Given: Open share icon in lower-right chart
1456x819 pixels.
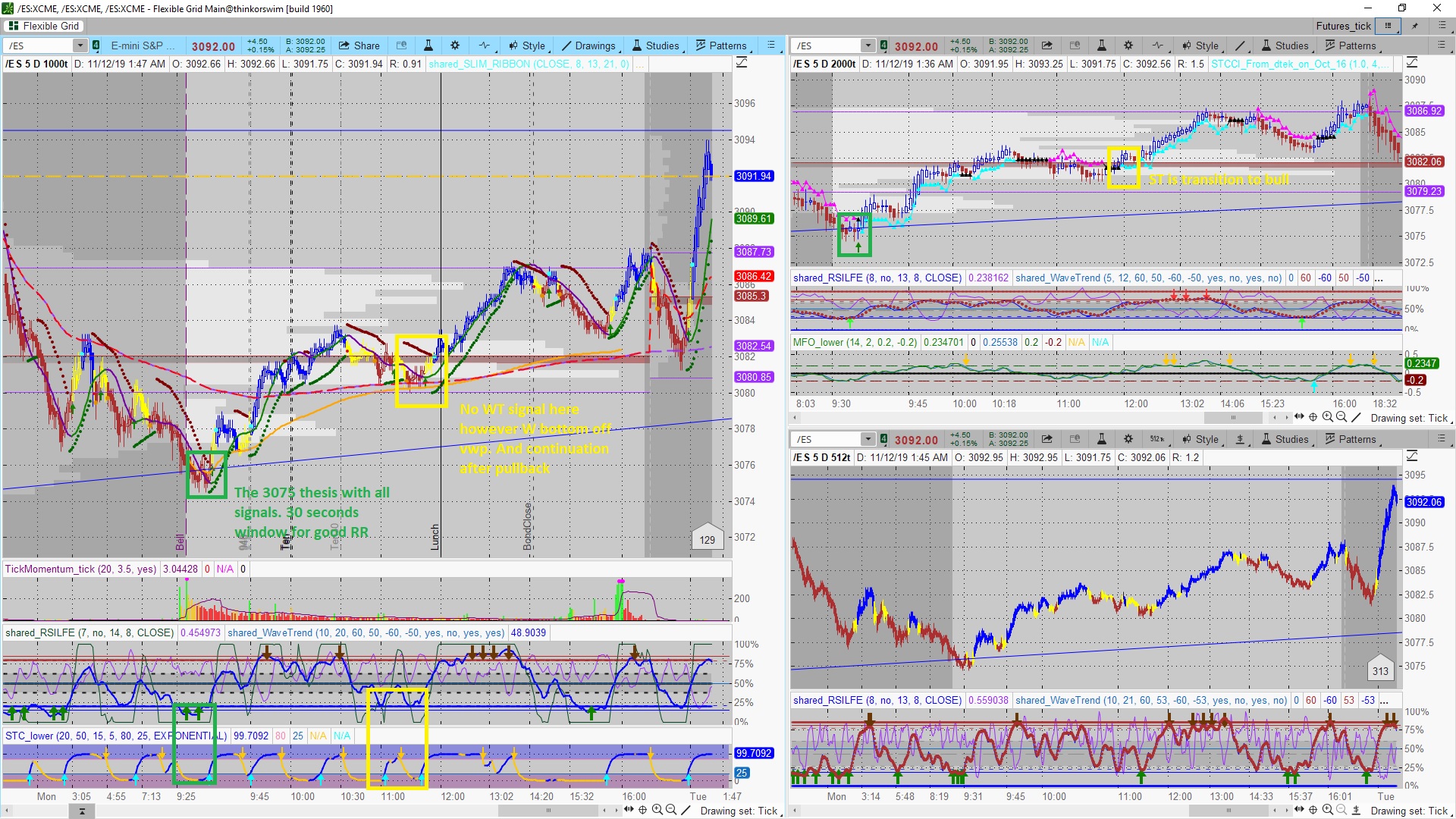Looking at the screenshot, I should tap(1047, 439).
